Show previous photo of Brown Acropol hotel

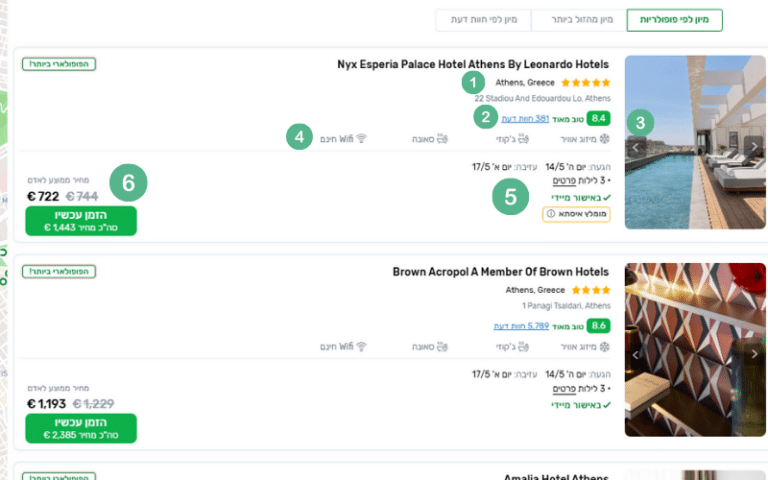(x=634, y=353)
